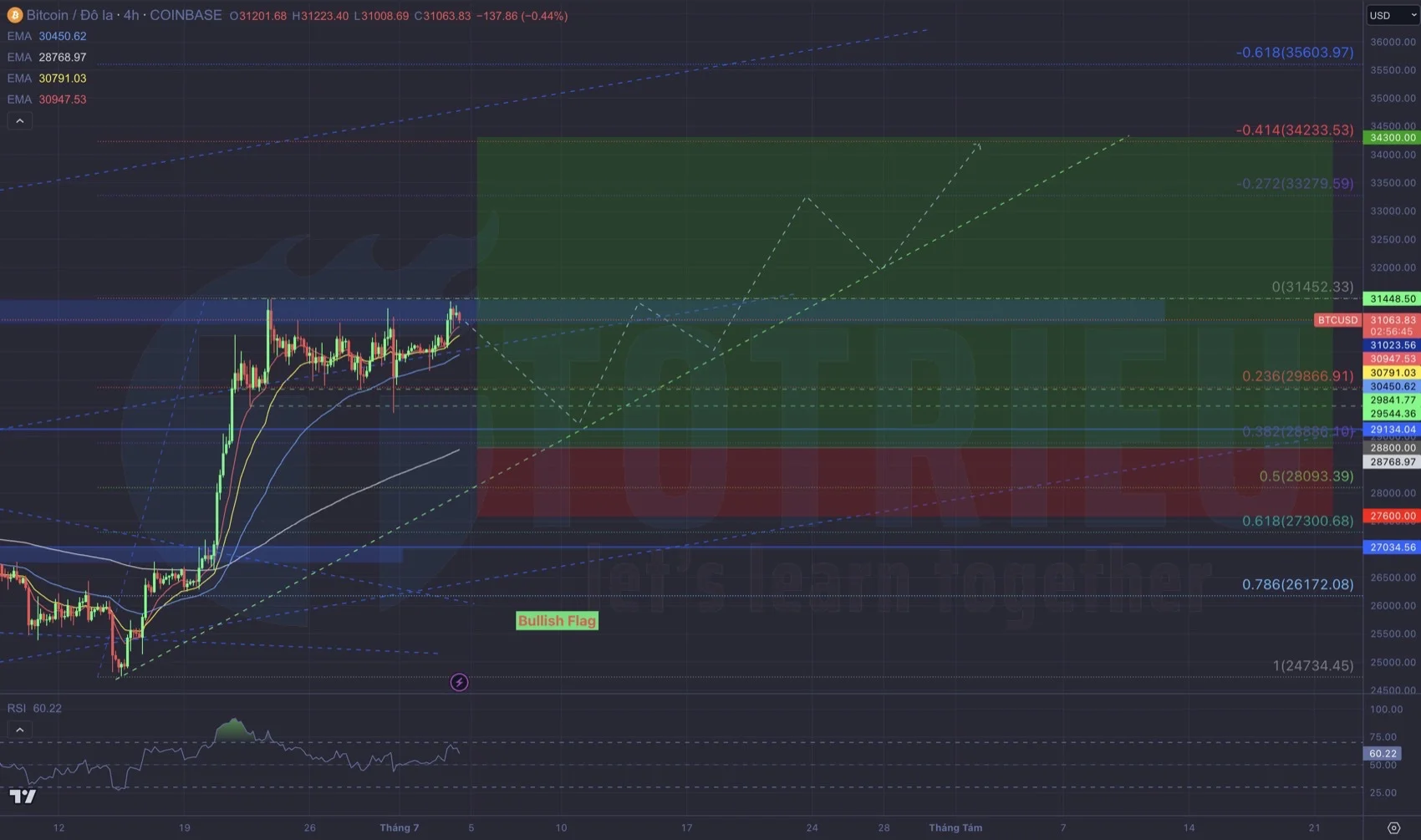Open the TradingView logo menu in the bottom-left corner

pos(23,797)
